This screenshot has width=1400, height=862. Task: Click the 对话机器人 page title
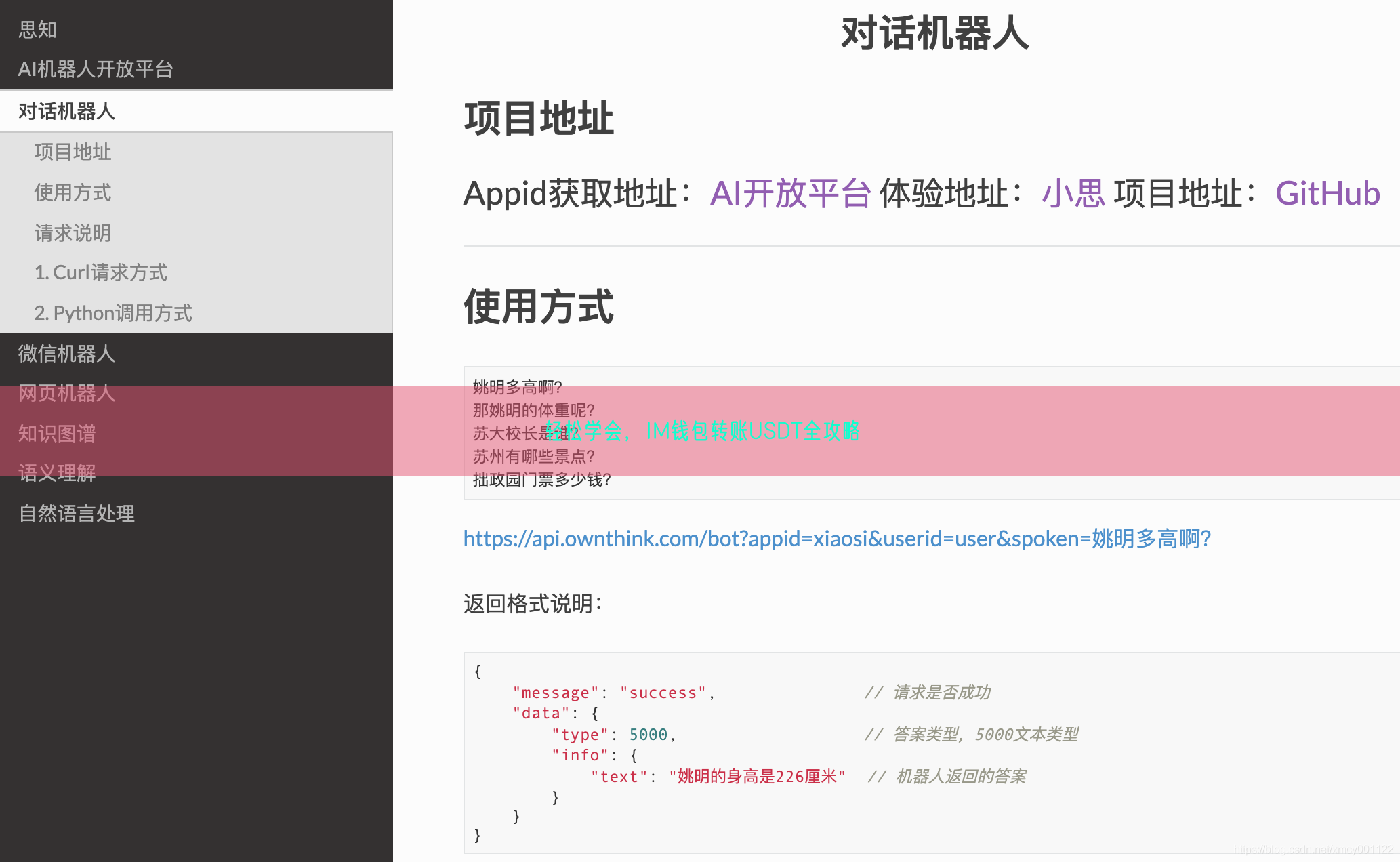tap(935, 33)
